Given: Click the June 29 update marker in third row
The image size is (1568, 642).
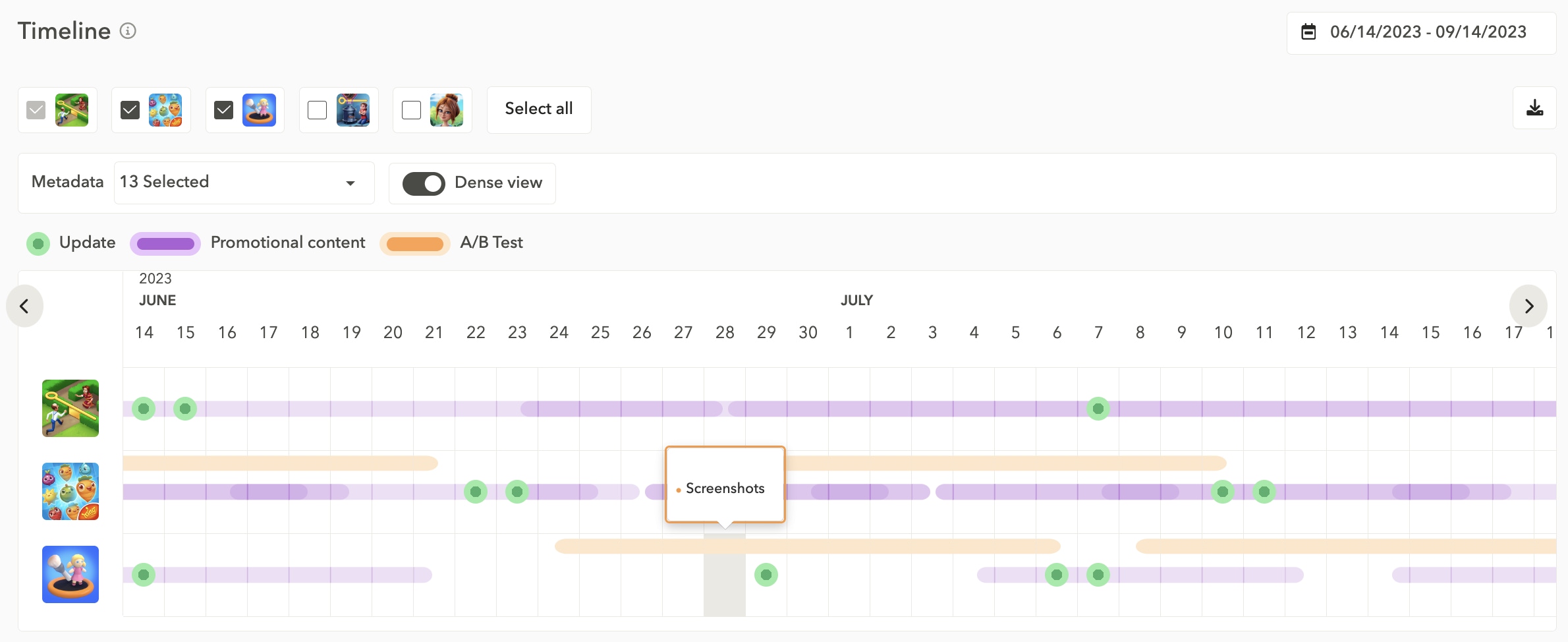Looking at the screenshot, I should tap(766, 575).
